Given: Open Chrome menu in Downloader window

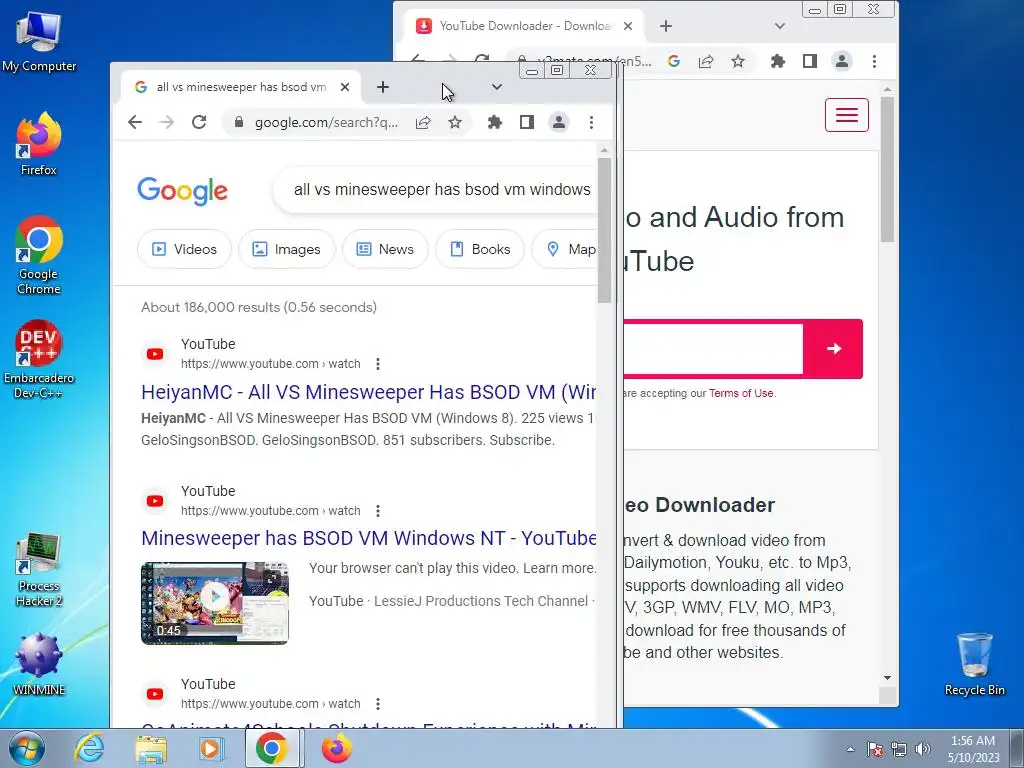Looking at the screenshot, I should [874, 61].
